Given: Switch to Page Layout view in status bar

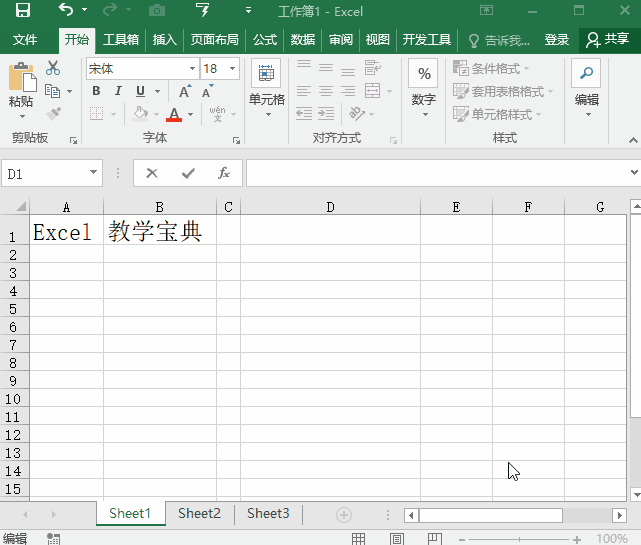Looking at the screenshot, I should click(396, 538).
